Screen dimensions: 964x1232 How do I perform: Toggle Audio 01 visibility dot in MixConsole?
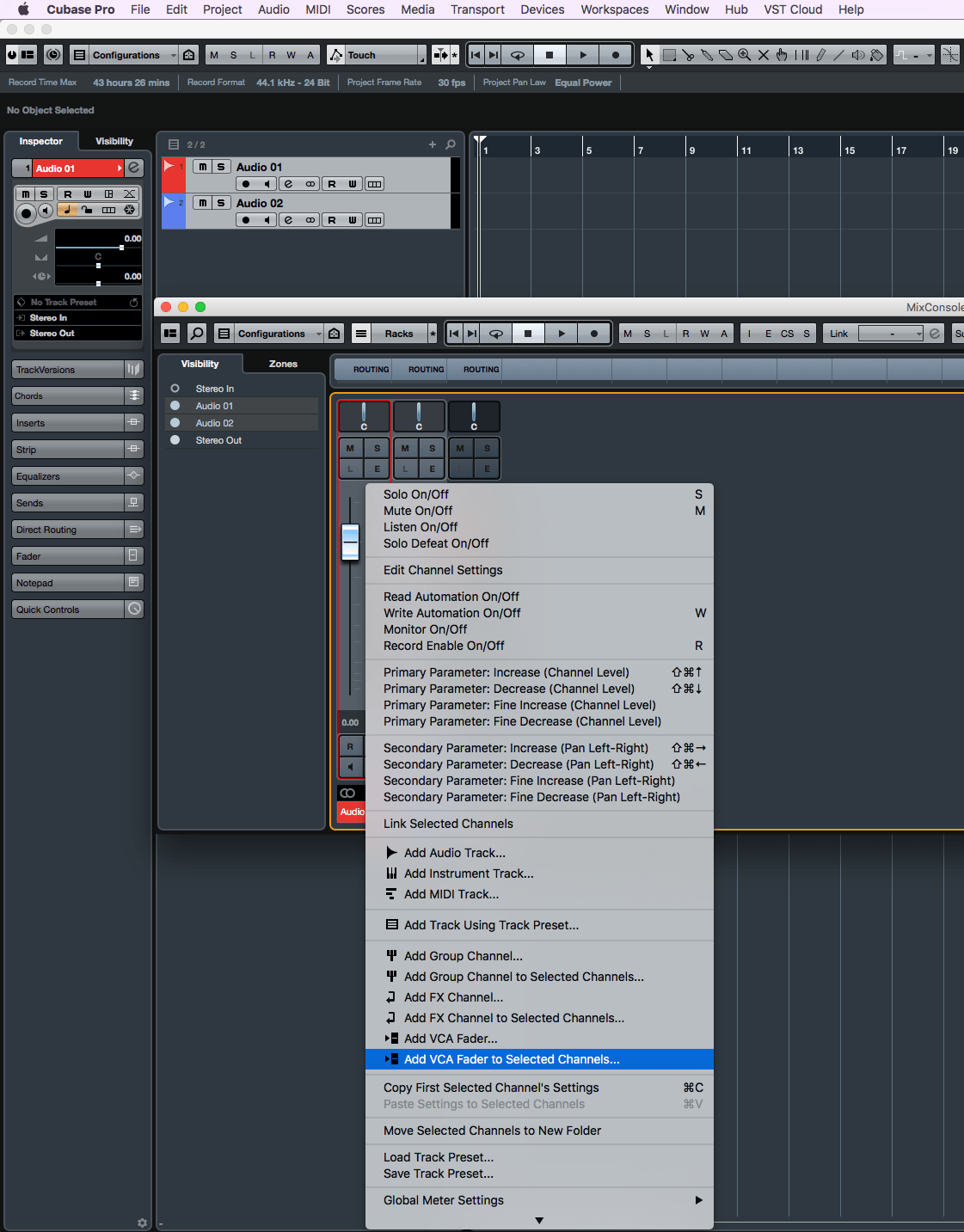tap(175, 406)
